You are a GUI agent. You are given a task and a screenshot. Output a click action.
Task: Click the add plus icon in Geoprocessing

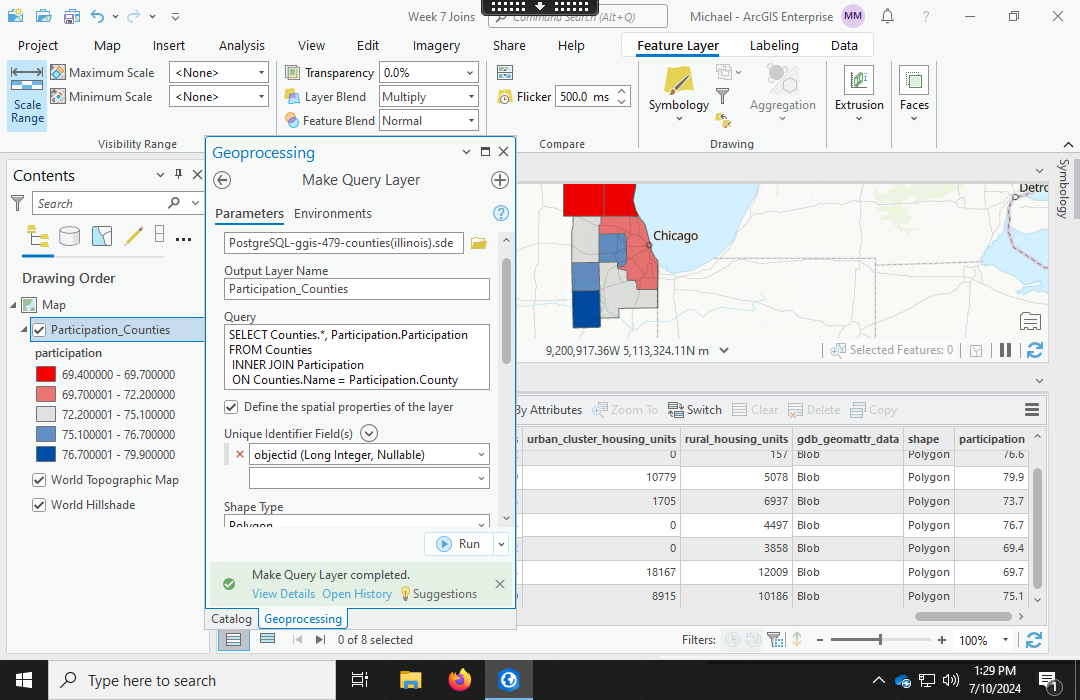pos(500,180)
